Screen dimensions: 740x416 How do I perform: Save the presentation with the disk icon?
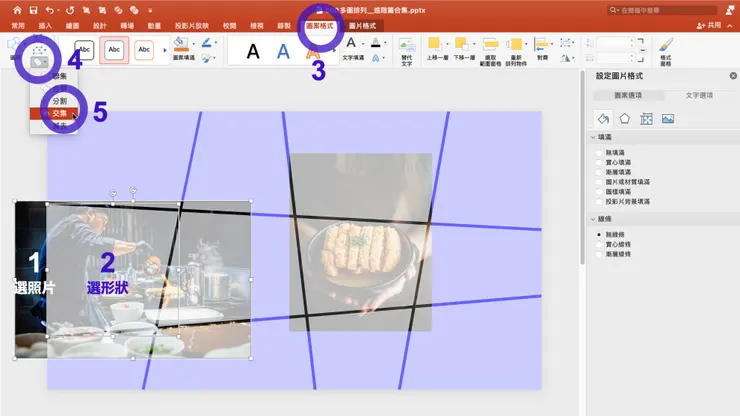(x=33, y=10)
